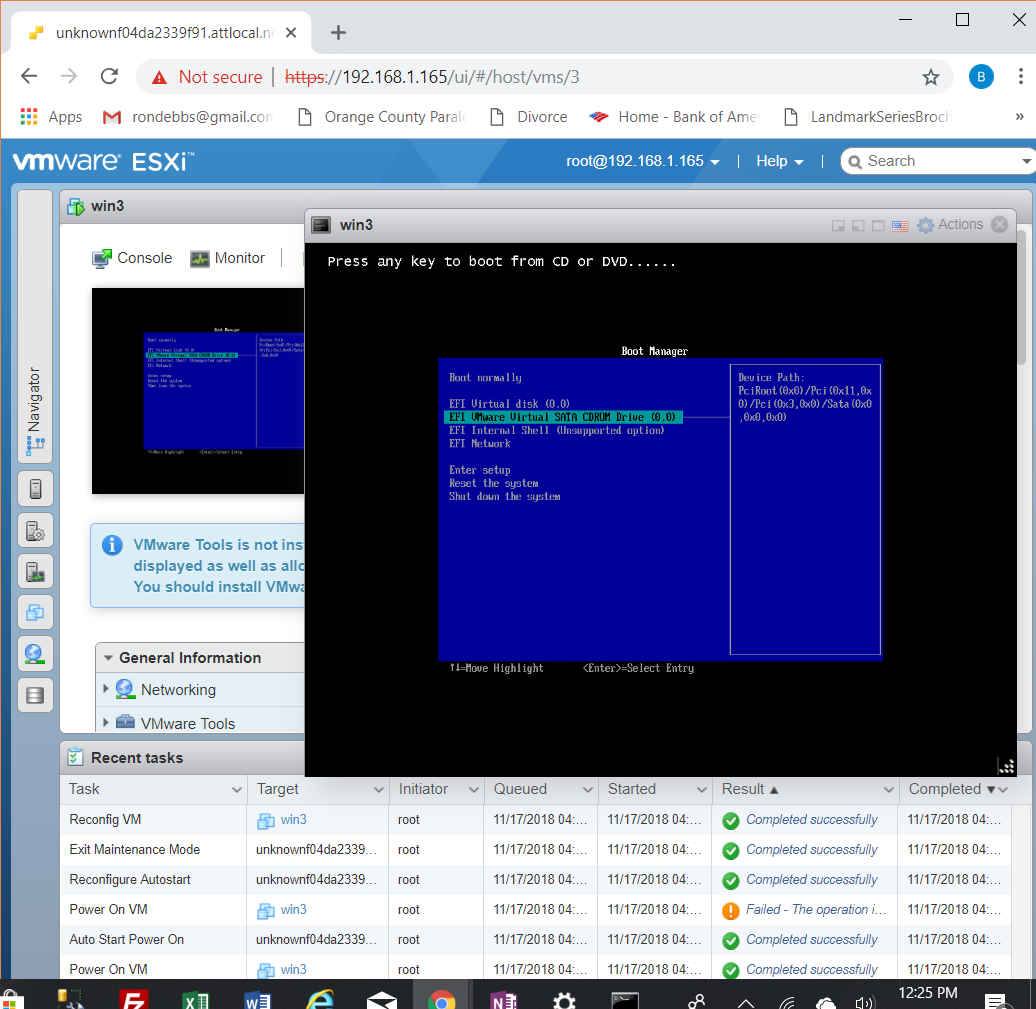
Task: Select the Host icon in the navigator
Action: (36, 489)
